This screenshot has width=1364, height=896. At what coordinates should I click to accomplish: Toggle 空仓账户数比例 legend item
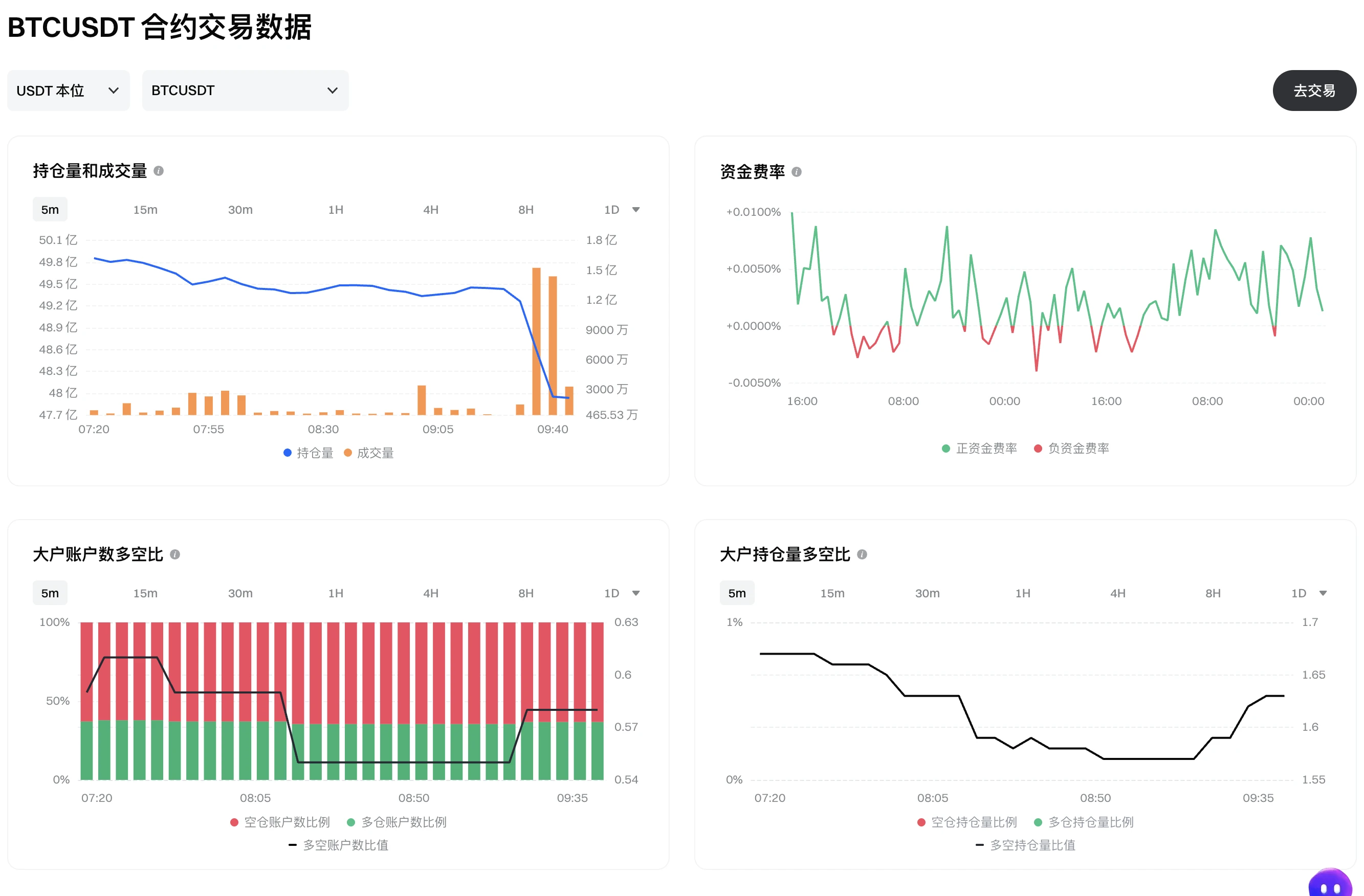280,822
